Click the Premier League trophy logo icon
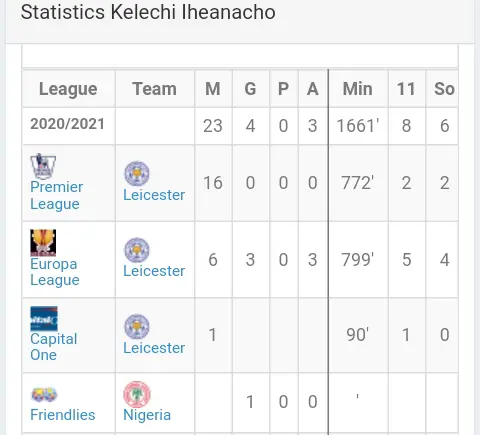This screenshot has width=480, height=435. click(x=43, y=166)
